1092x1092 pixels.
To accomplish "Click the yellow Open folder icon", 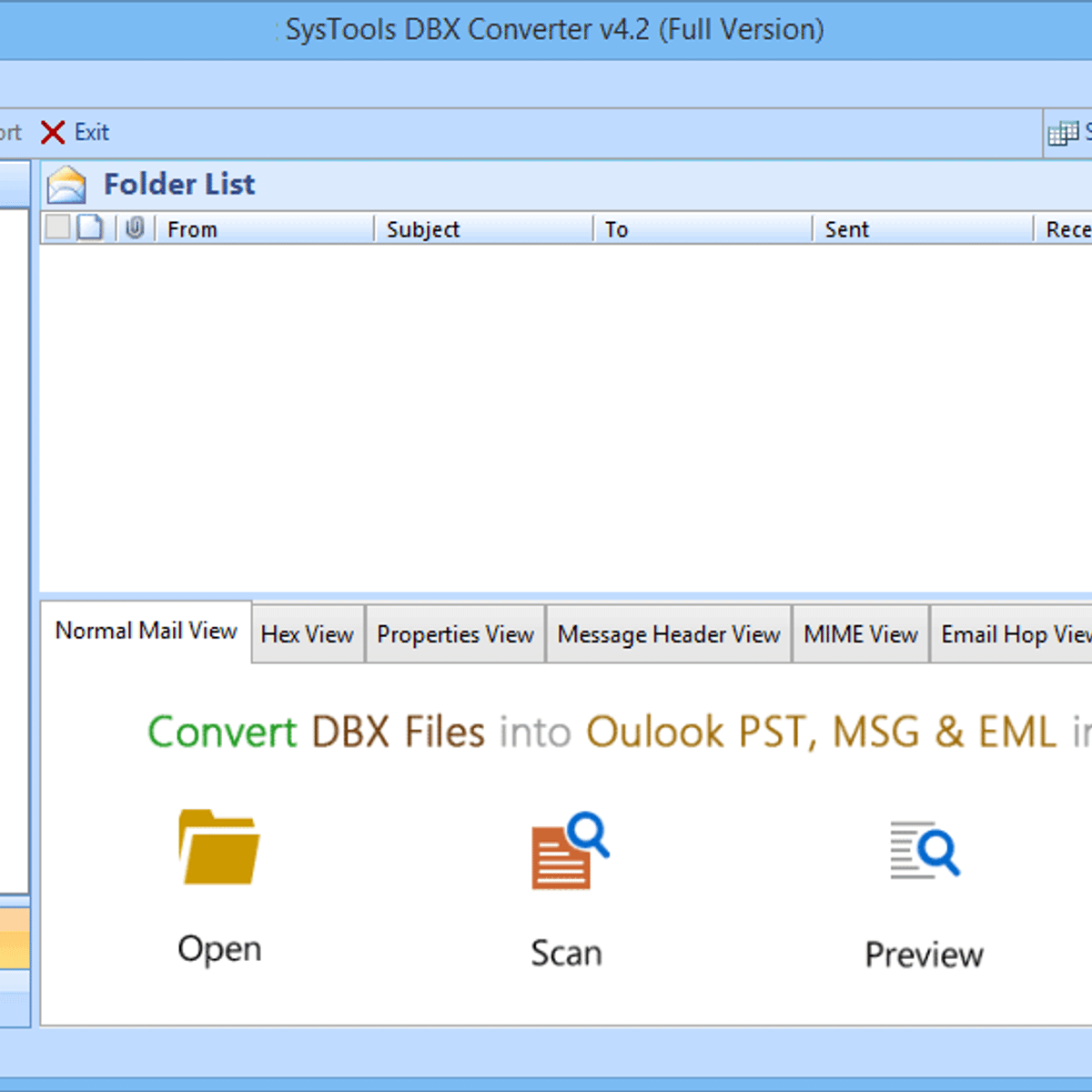I will click(x=218, y=847).
